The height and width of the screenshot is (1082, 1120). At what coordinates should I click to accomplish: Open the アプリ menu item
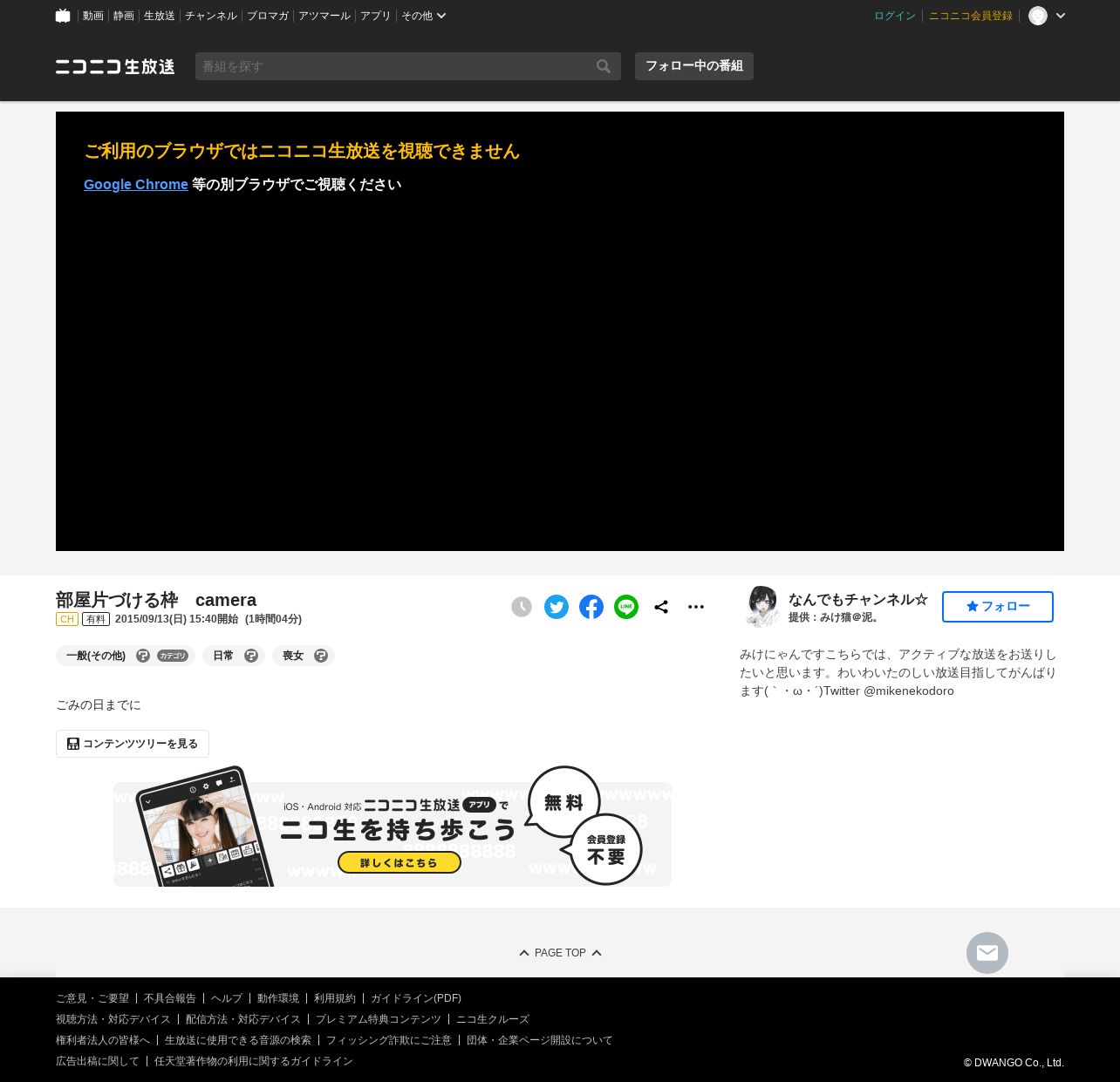pos(376,16)
